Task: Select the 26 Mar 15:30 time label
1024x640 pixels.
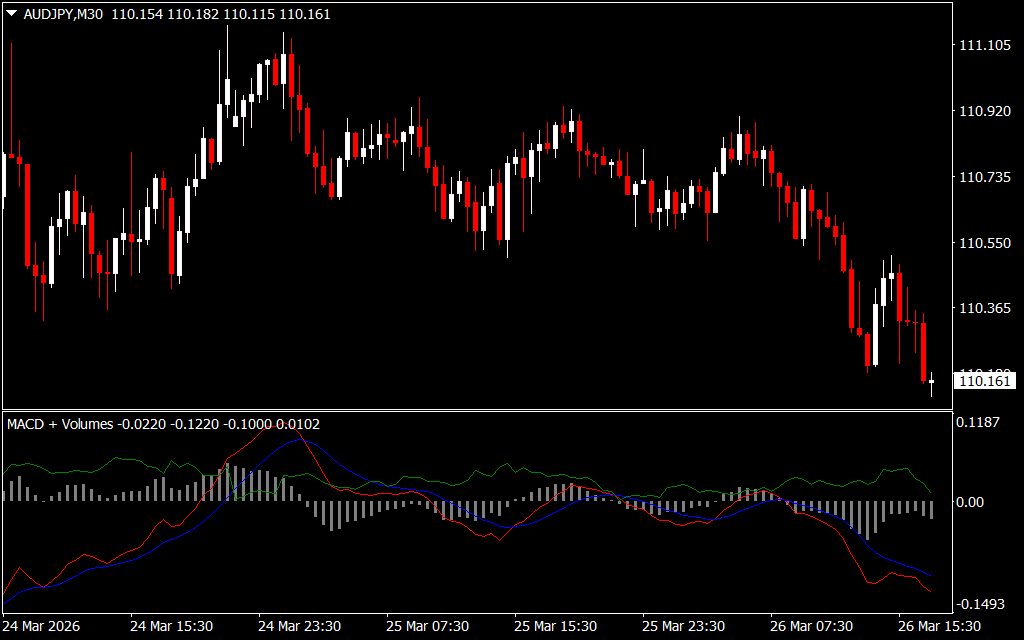Action: (939, 626)
